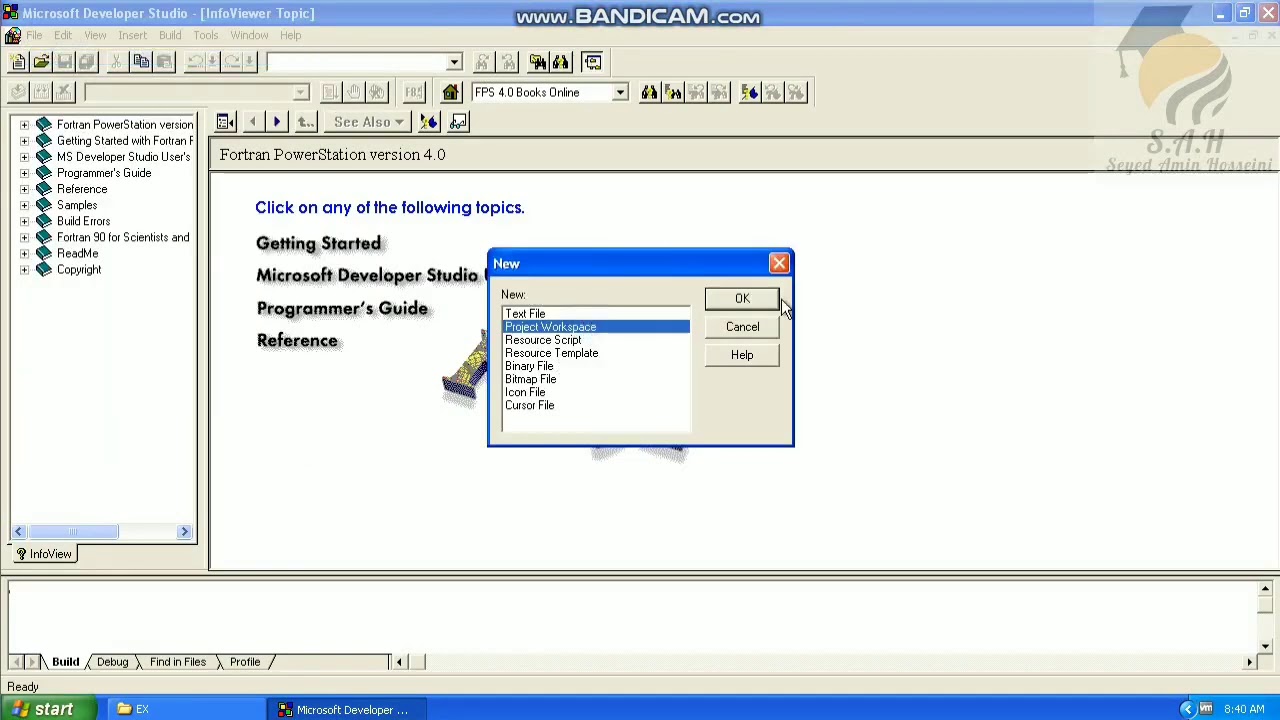1280x720 pixels.
Task: Open the File menu
Action: coord(34,35)
